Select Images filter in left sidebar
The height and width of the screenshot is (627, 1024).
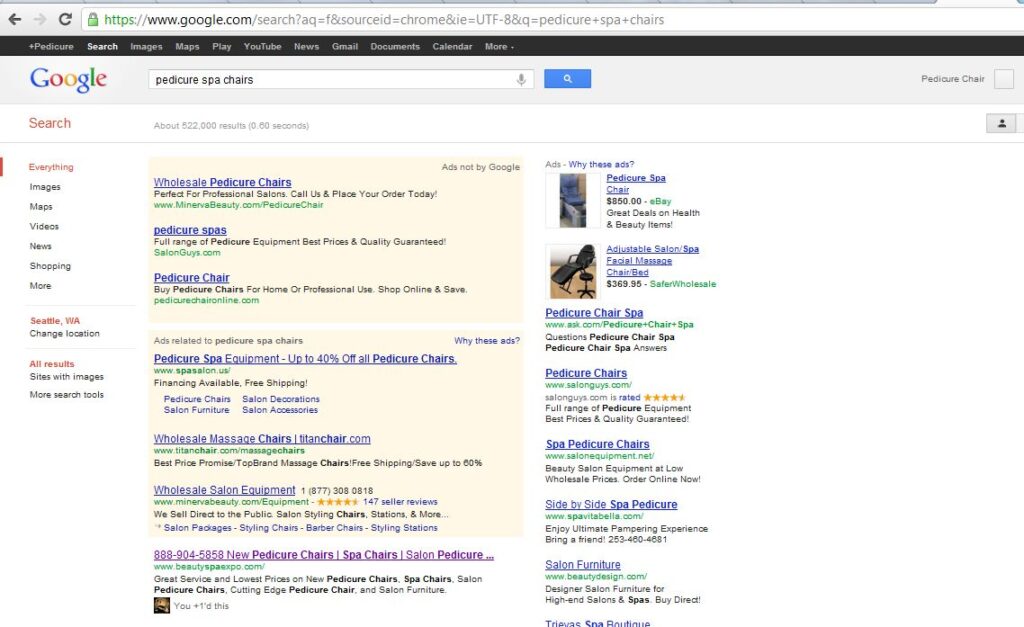44,187
